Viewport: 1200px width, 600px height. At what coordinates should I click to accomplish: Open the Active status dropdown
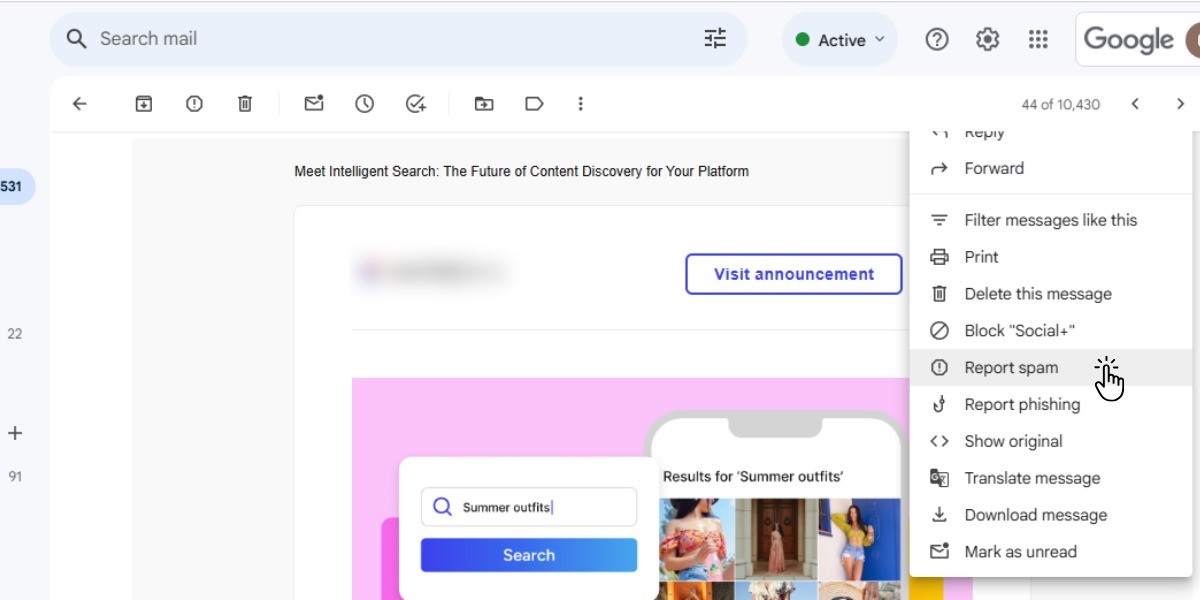(x=840, y=40)
